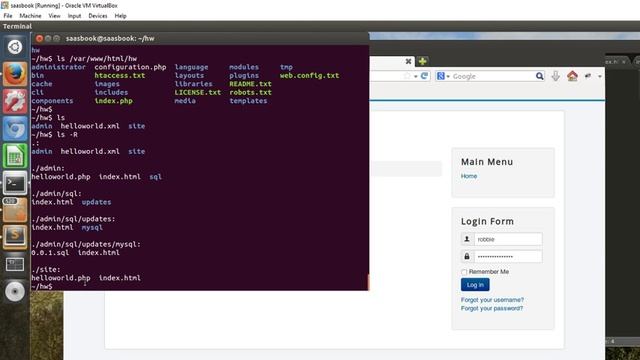
Task: Open the Forgot your password link
Action: point(492,308)
